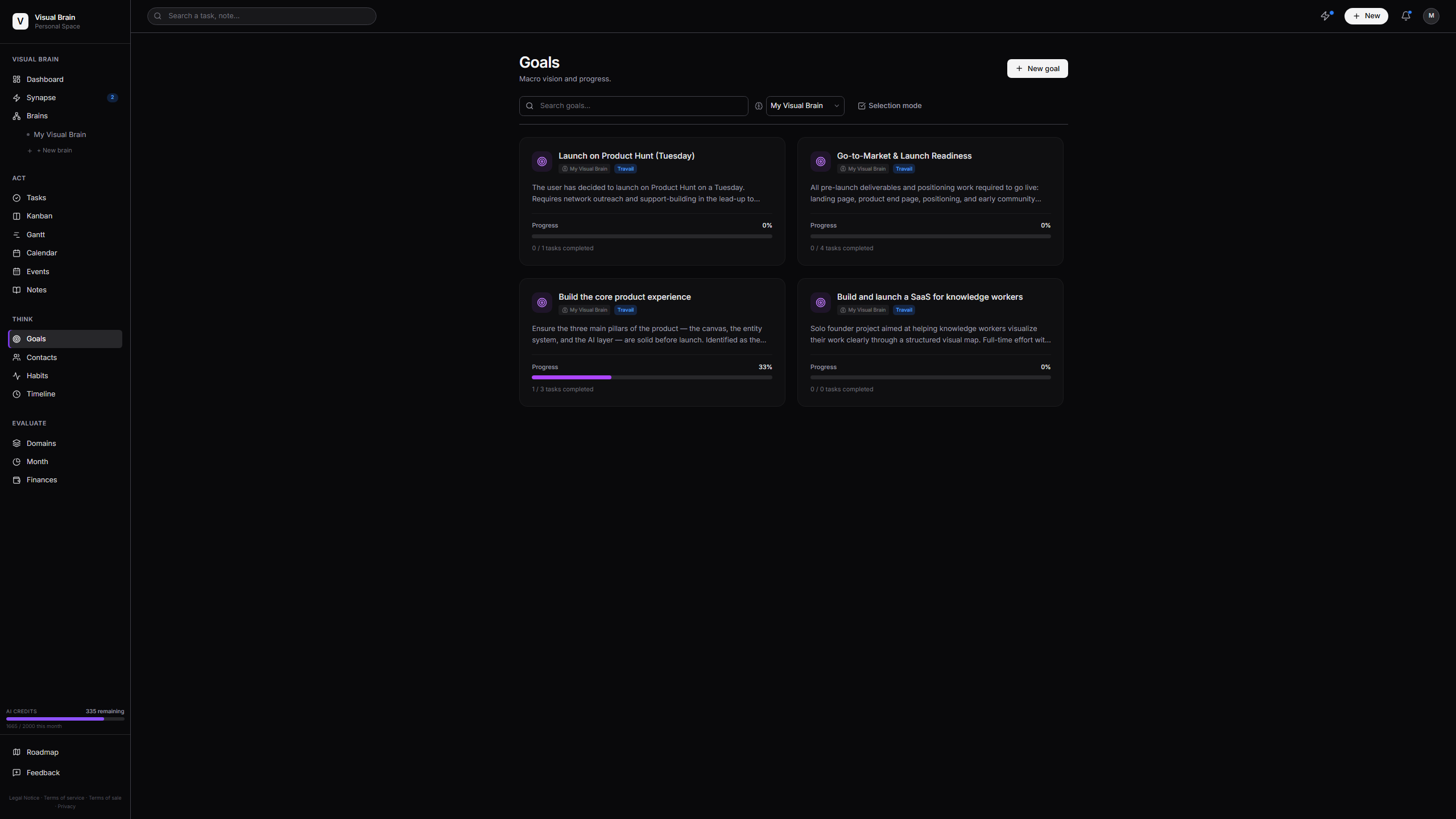Image resolution: width=1456 pixels, height=819 pixels.
Task: Open the notifications bell
Action: 1405,16
